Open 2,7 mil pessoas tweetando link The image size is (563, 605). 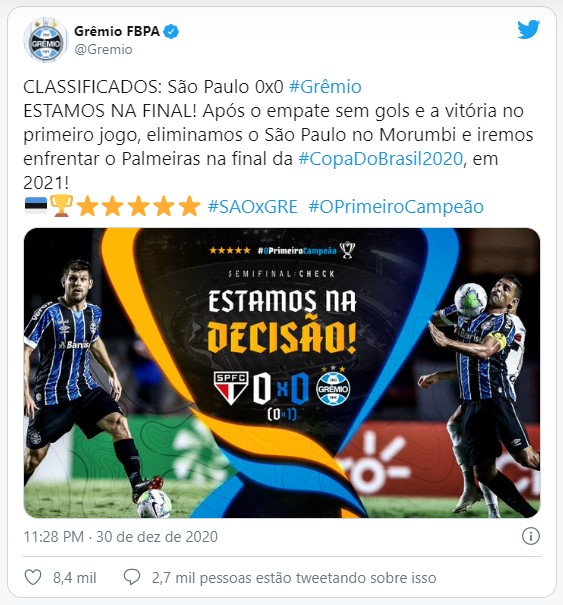[x=294, y=578]
